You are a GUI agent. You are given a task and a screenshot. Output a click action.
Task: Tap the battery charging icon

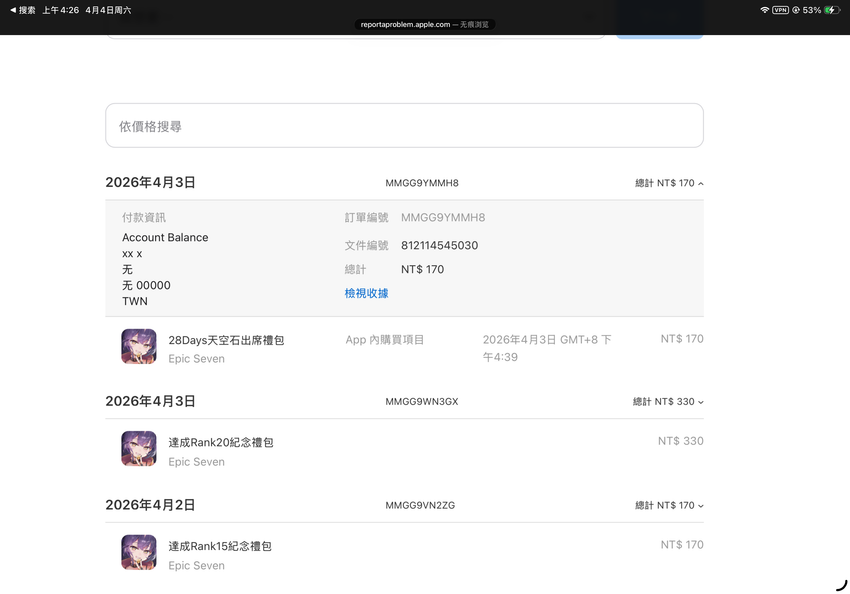pos(831,10)
